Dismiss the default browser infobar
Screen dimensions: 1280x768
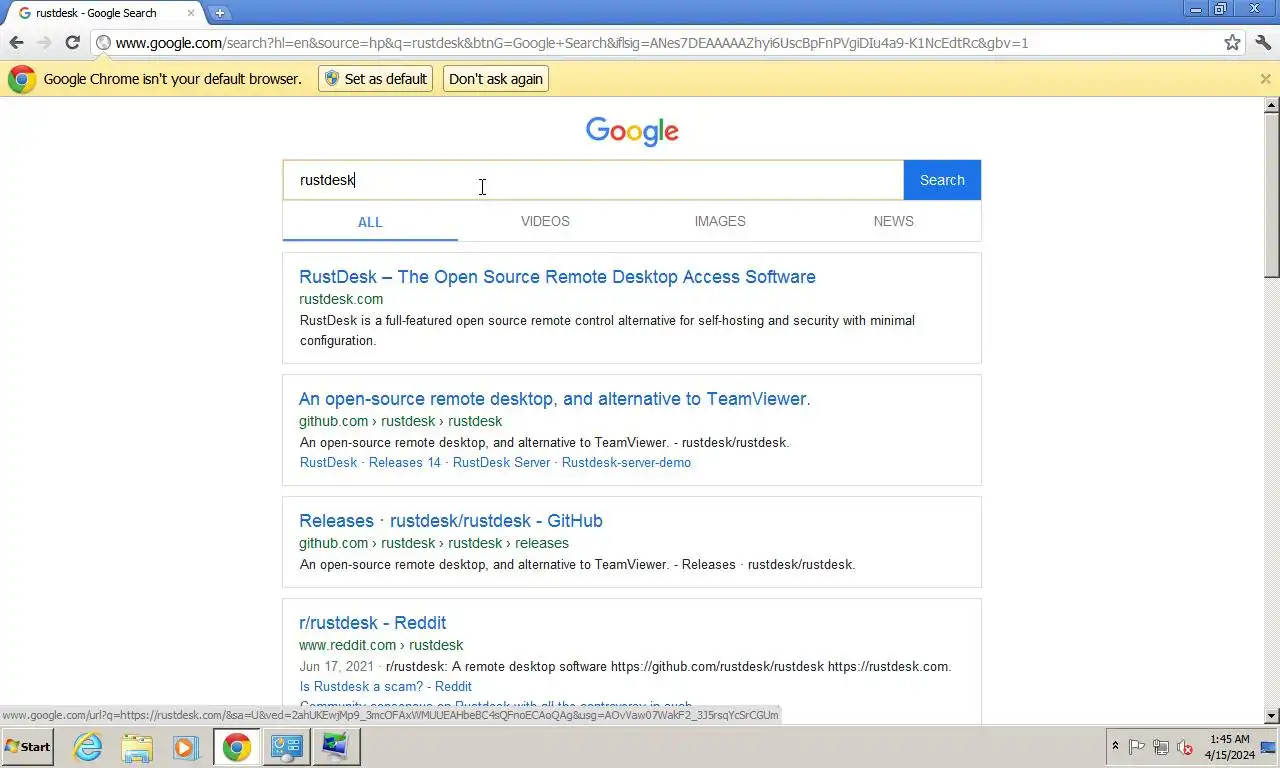coord(1265,79)
